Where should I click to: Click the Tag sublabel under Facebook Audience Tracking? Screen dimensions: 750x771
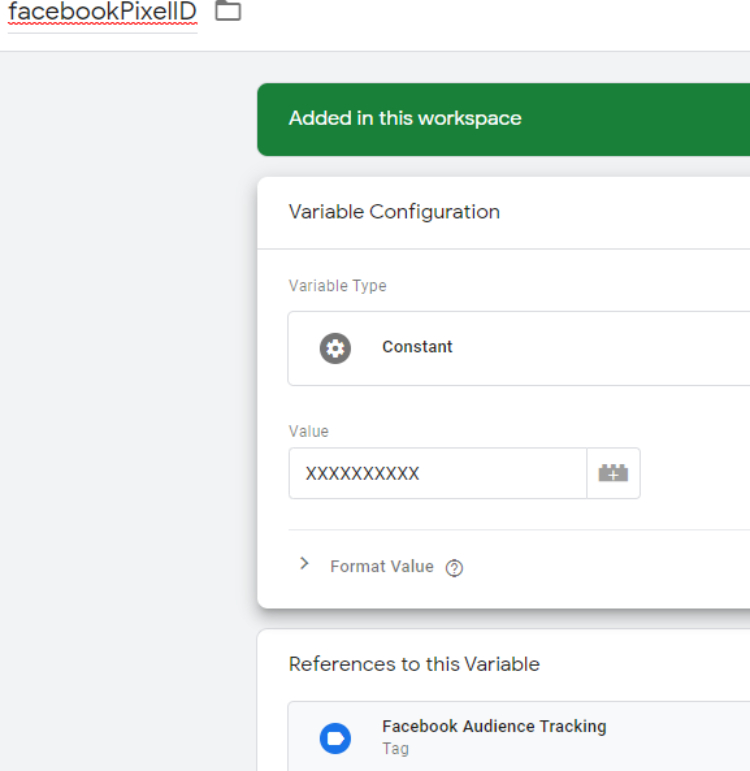395,748
